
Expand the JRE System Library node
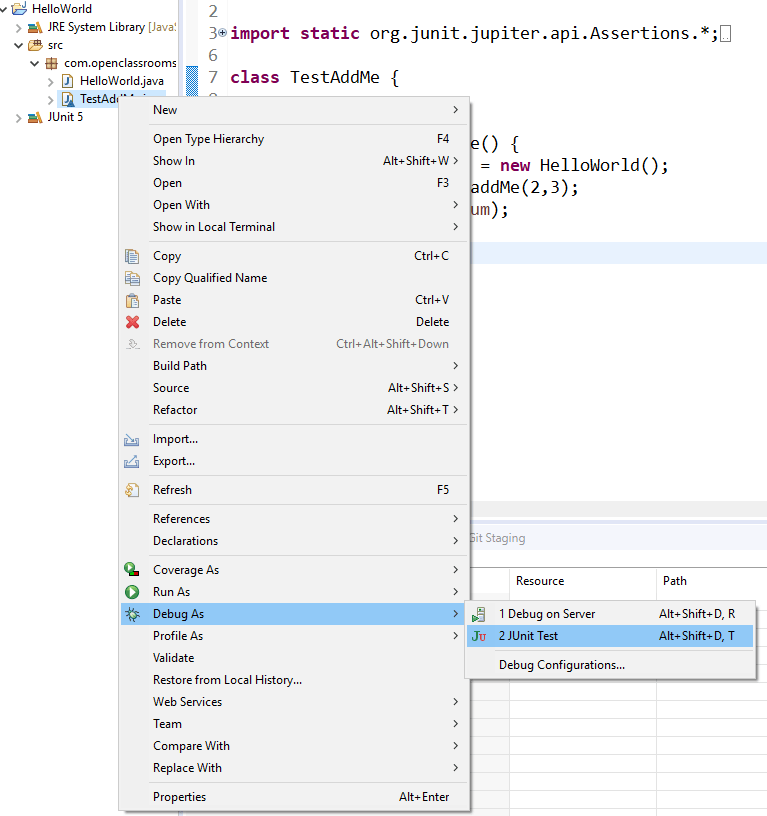(19, 28)
